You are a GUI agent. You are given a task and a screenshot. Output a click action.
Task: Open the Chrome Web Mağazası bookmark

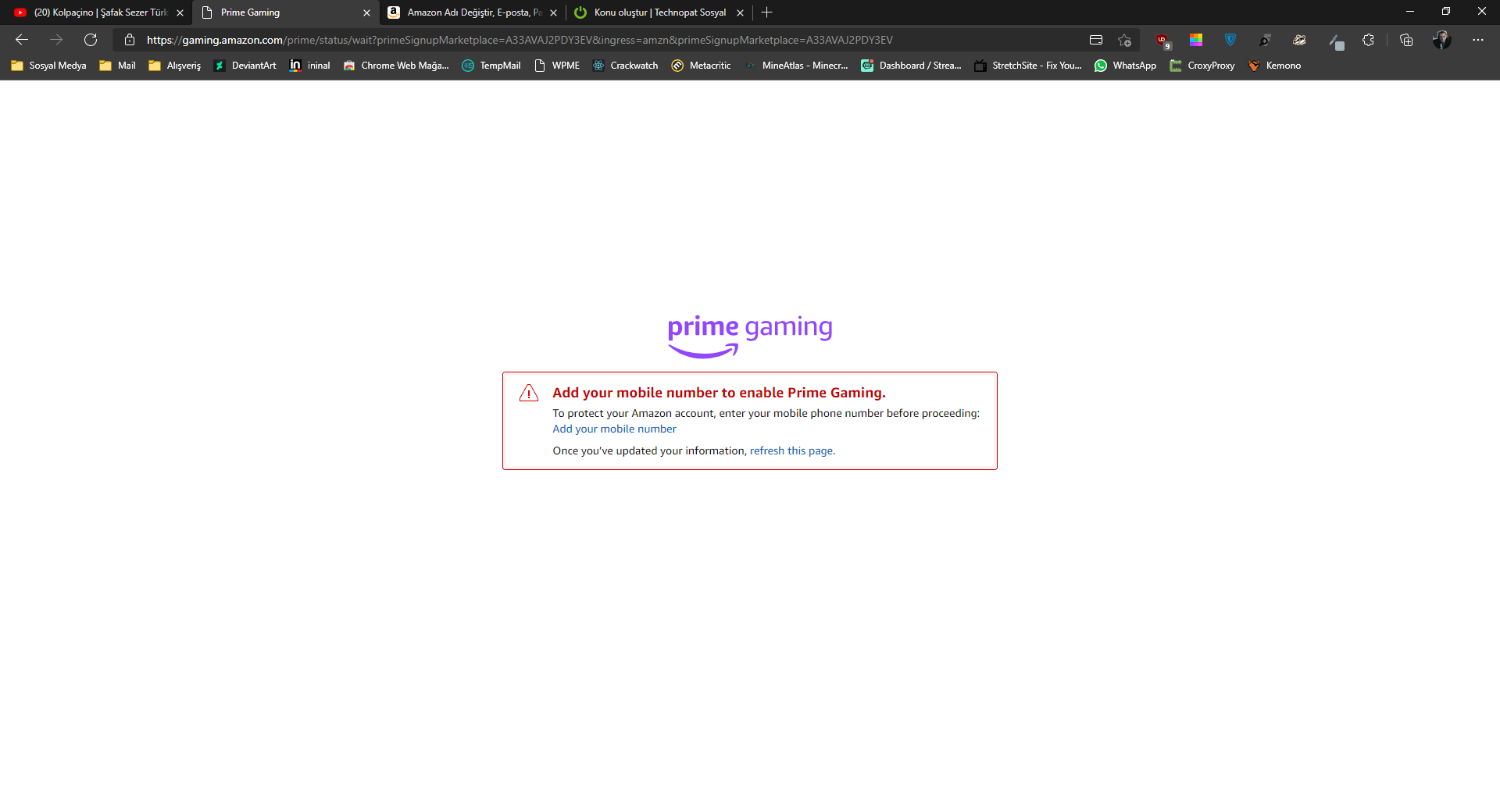pyautogui.click(x=396, y=66)
